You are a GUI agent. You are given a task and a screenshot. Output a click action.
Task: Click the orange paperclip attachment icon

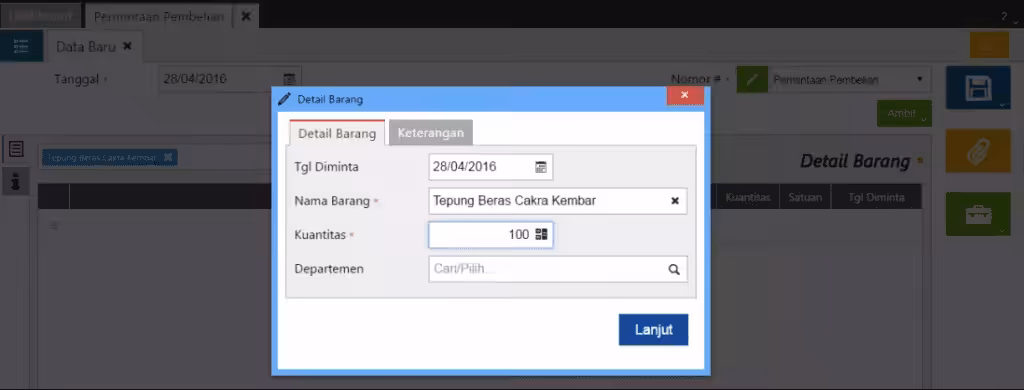click(x=978, y=151)
